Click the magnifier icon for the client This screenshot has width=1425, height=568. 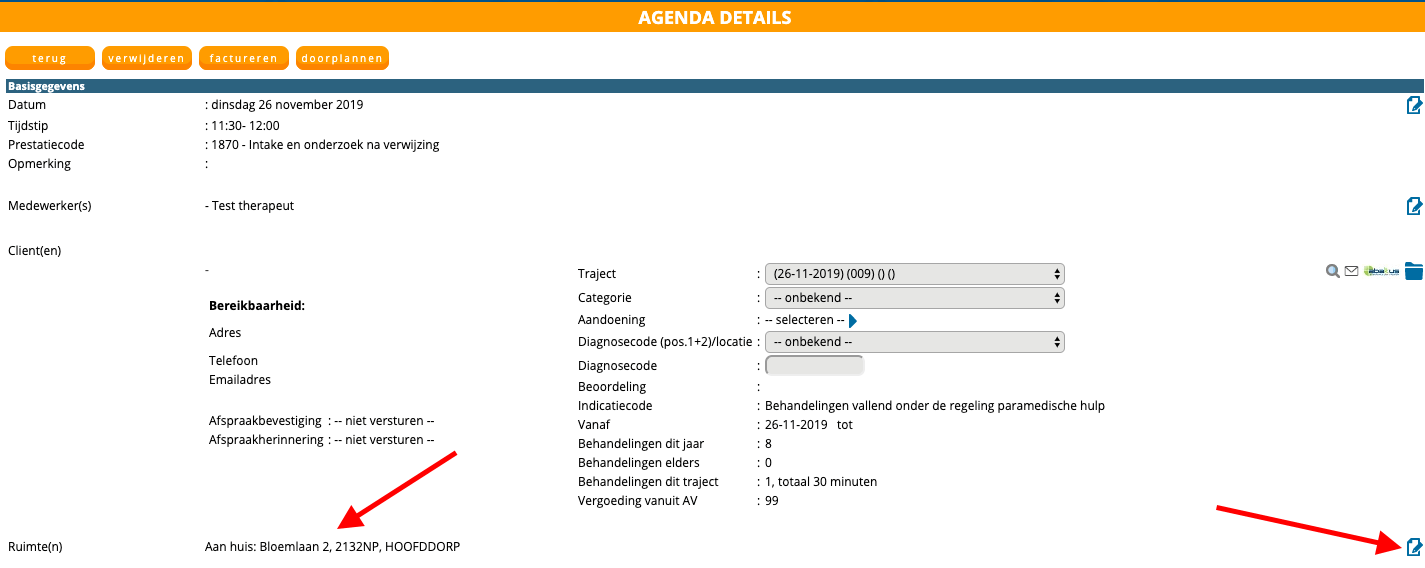[x=1332, y=271]
